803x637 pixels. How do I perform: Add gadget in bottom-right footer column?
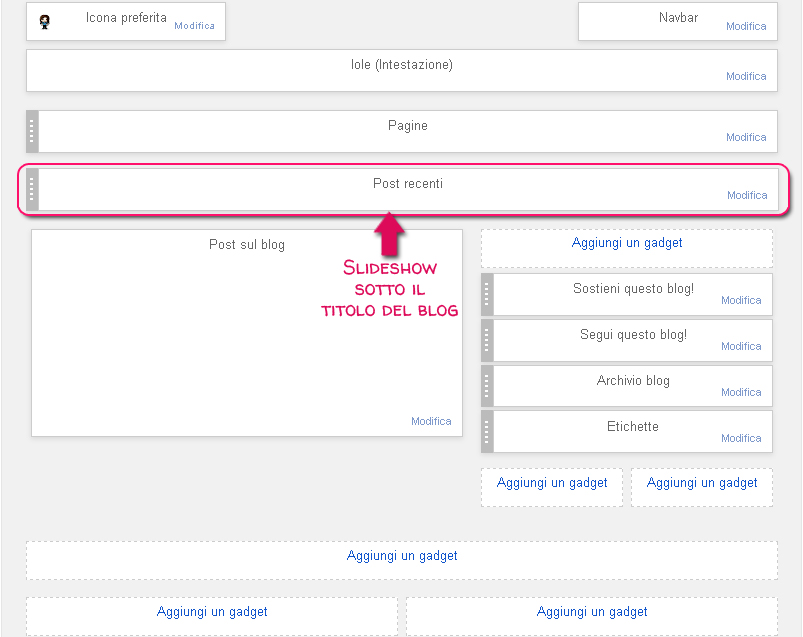592,612
